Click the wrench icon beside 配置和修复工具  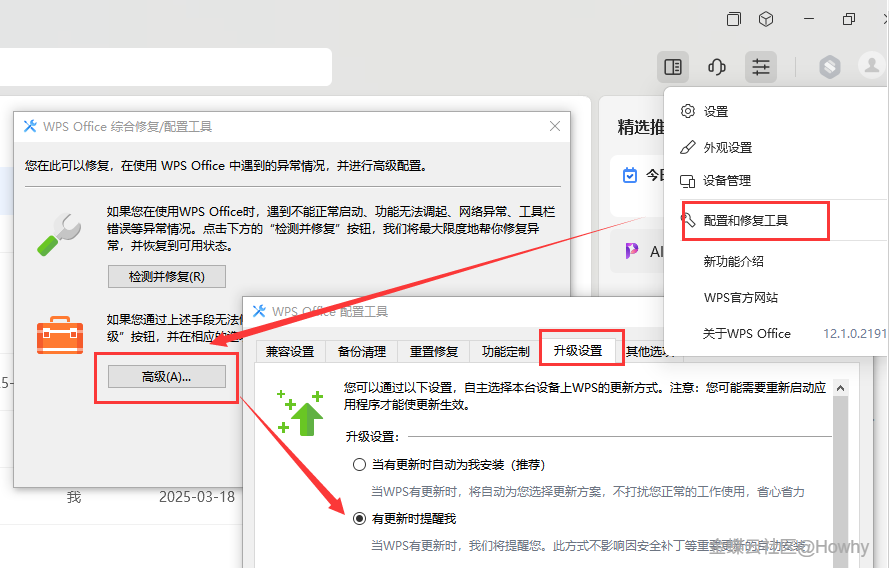pos(689,220)
